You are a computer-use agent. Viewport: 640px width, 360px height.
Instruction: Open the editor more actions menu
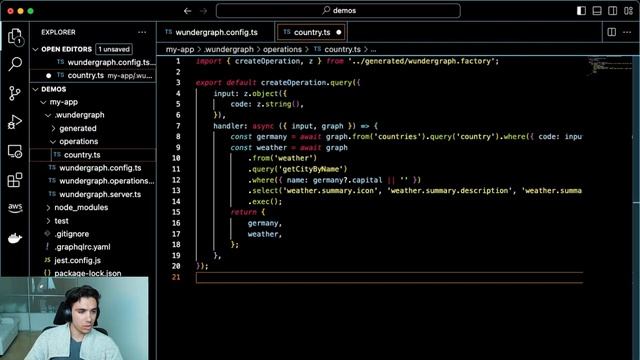coord(627,32)
